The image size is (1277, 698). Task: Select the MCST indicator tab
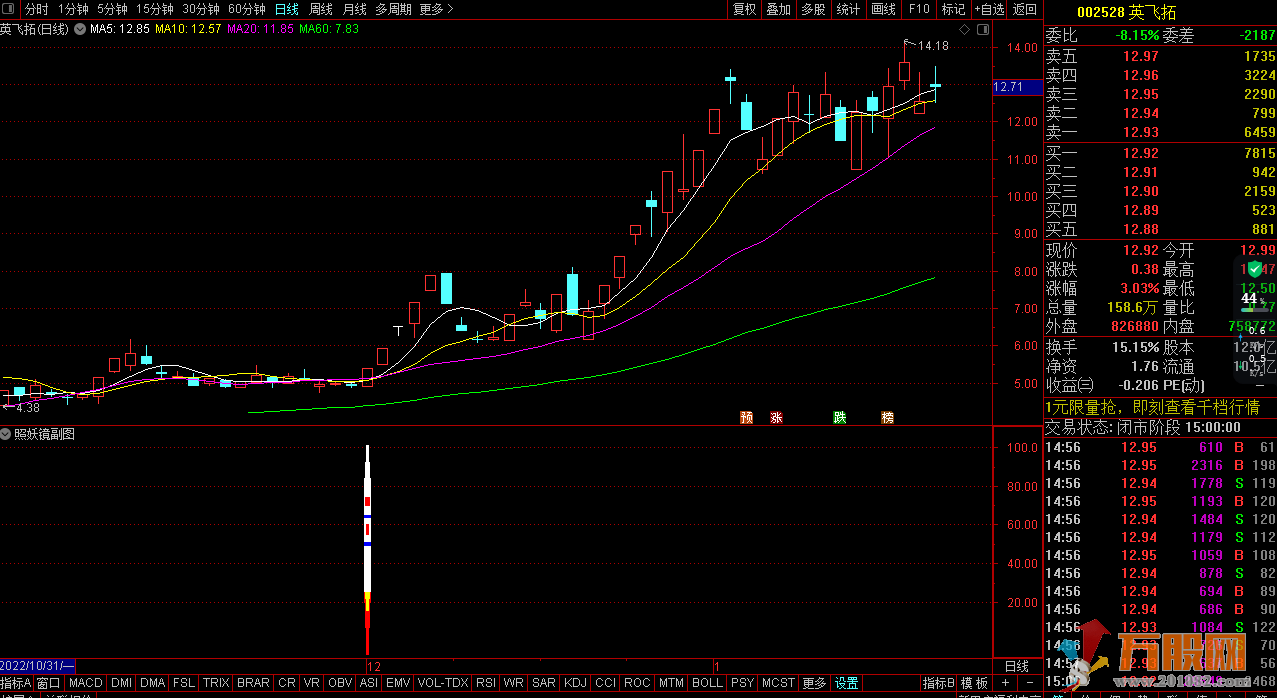coord(778,683)
